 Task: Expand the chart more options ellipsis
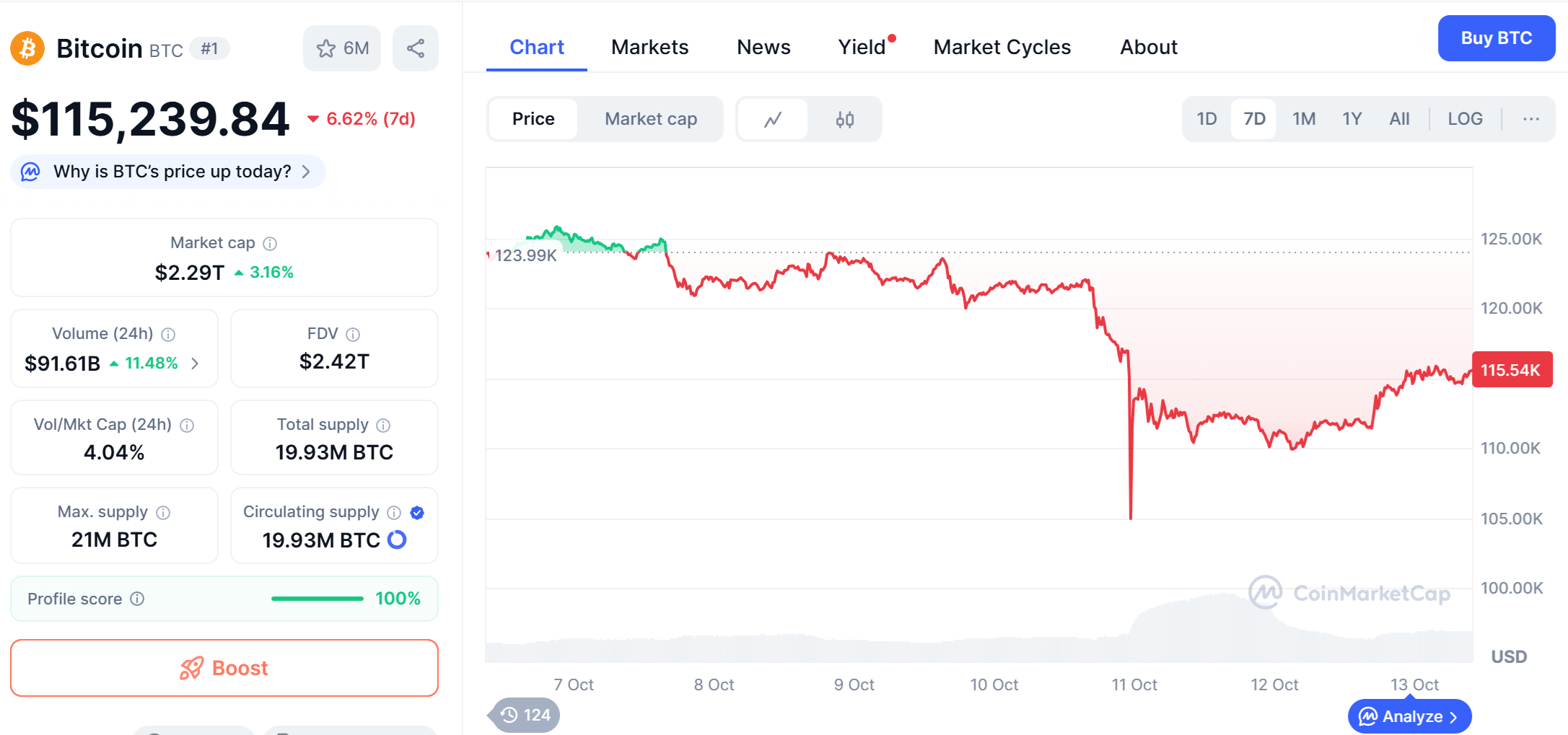[x=1530, y=119]
